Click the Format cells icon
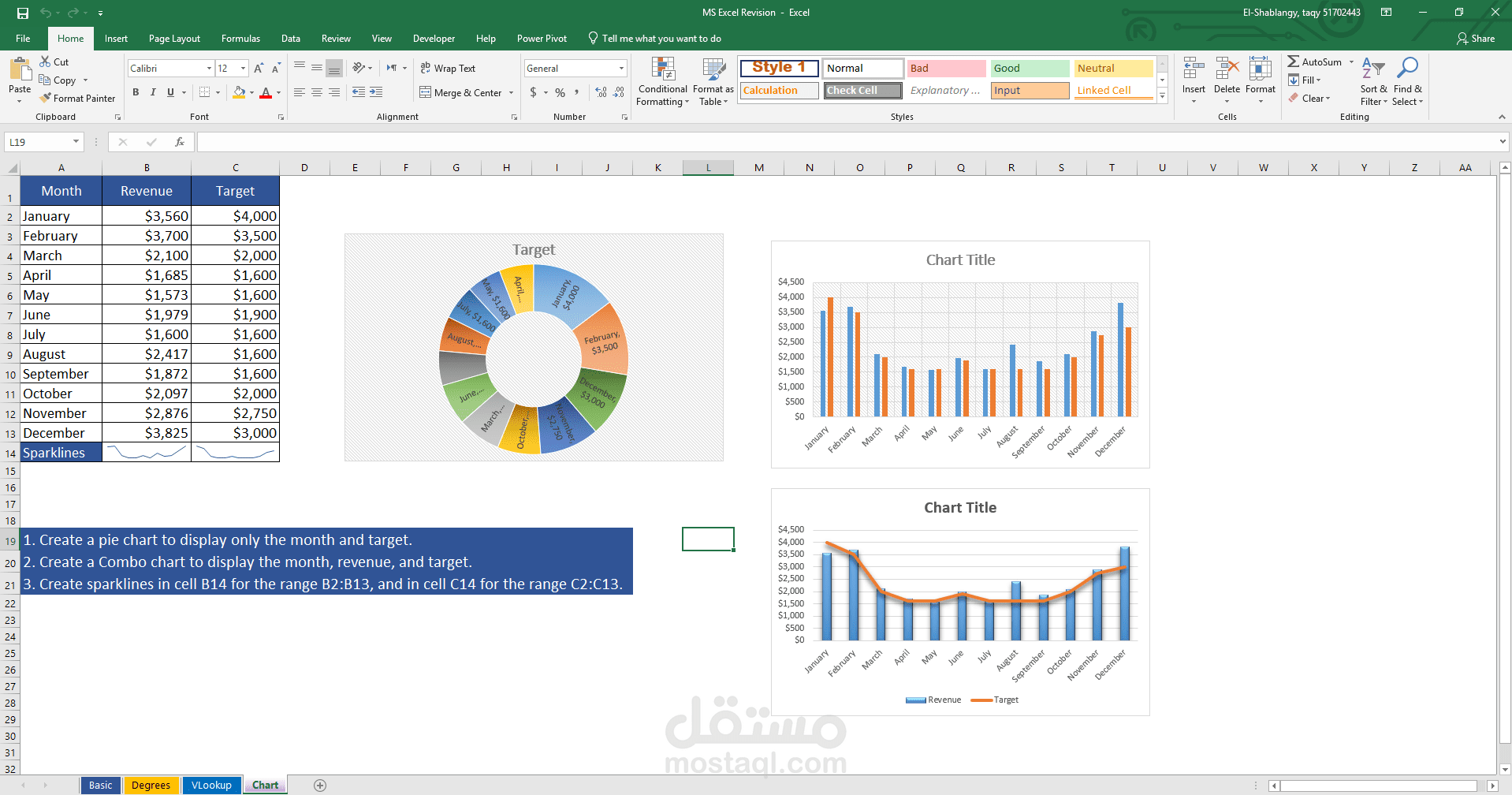This screenshot has width=1512, height=795. click(x=1260, y=69)
